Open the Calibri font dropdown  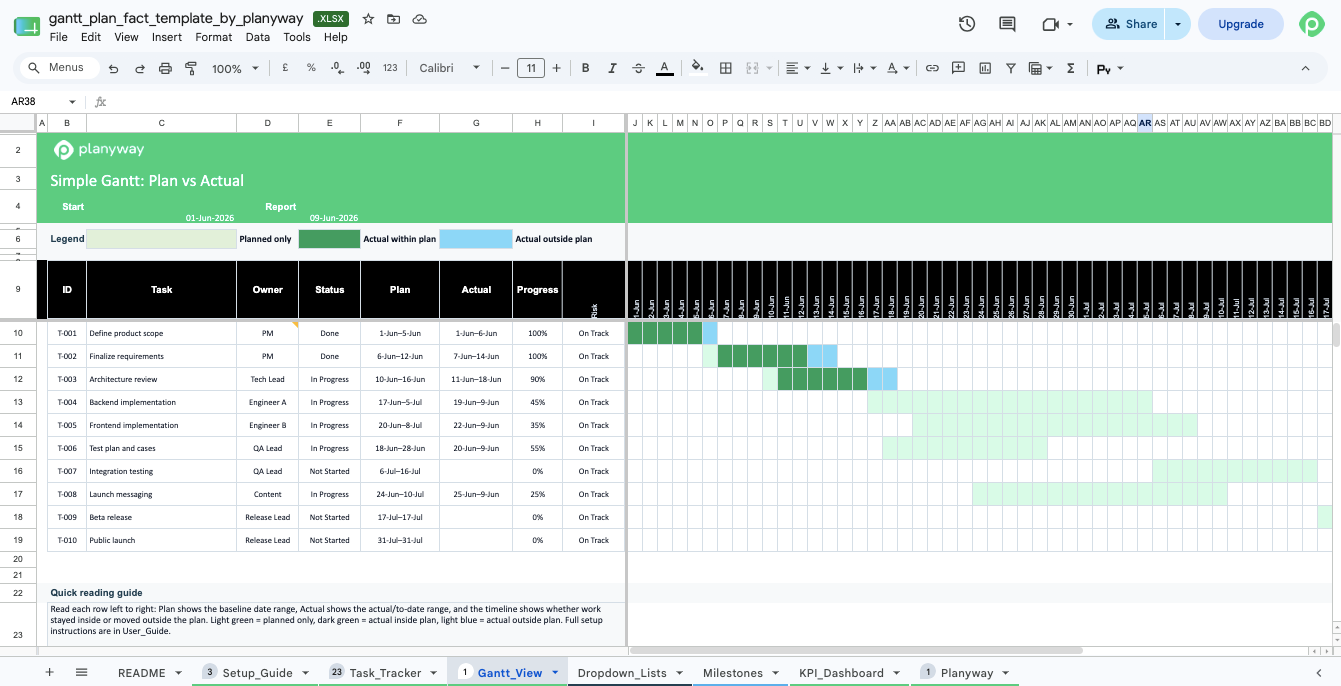pyautogui.click(x=449, y=68)
